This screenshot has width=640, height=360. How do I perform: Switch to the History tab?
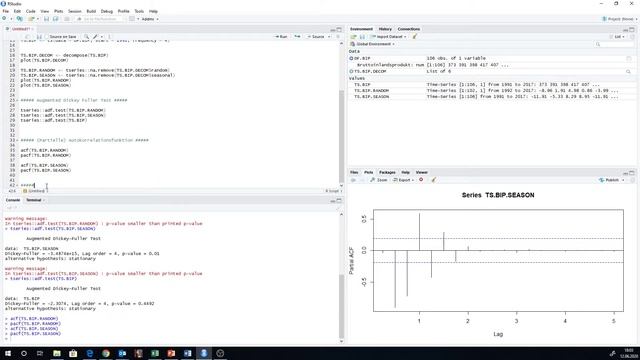385,29
